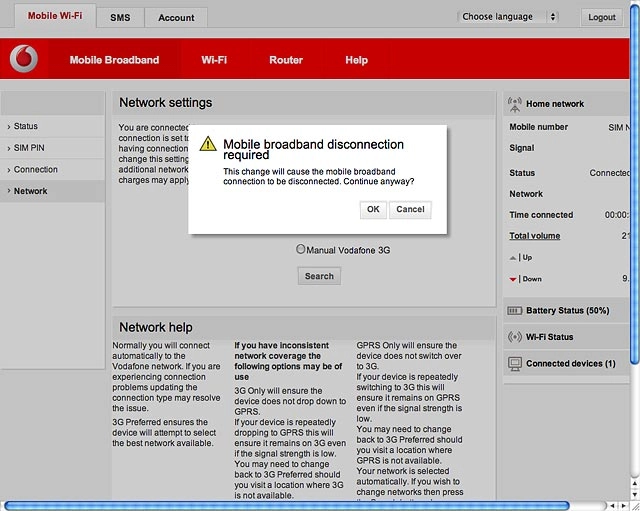The height and width of the screenshot is (511, 640).
Task: Select Mobile Broadband in red menu
Action: tap(114, 60)
